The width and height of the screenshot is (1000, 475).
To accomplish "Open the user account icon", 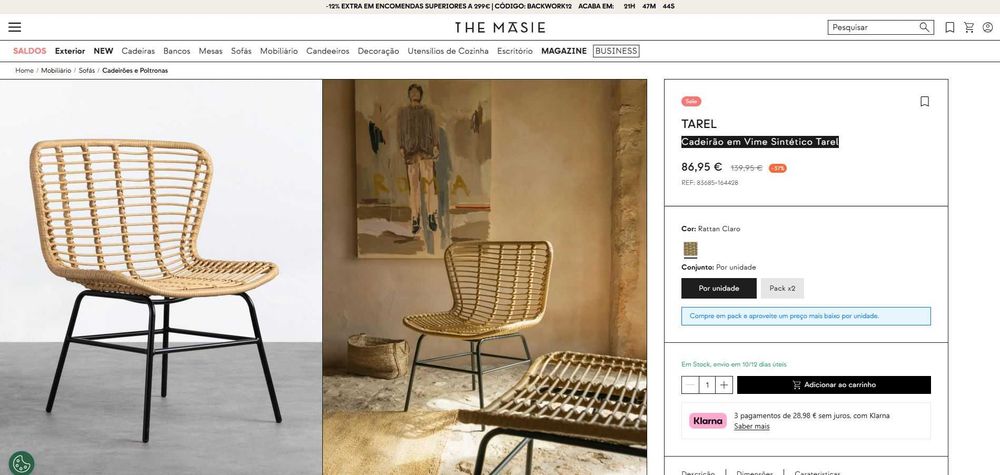I will [x=988, y=27].
